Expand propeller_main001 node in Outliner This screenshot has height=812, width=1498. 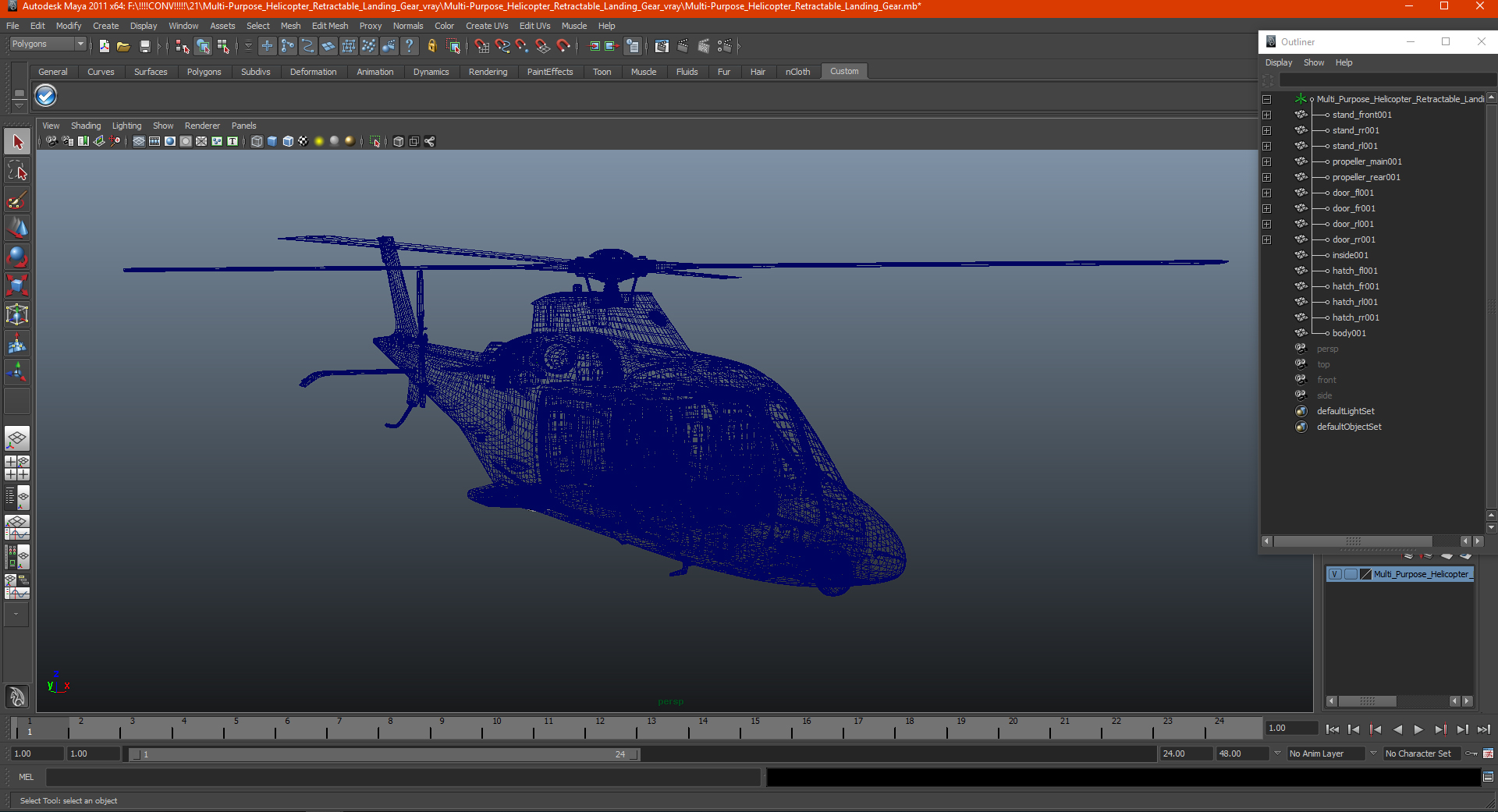pos(1266,161)
